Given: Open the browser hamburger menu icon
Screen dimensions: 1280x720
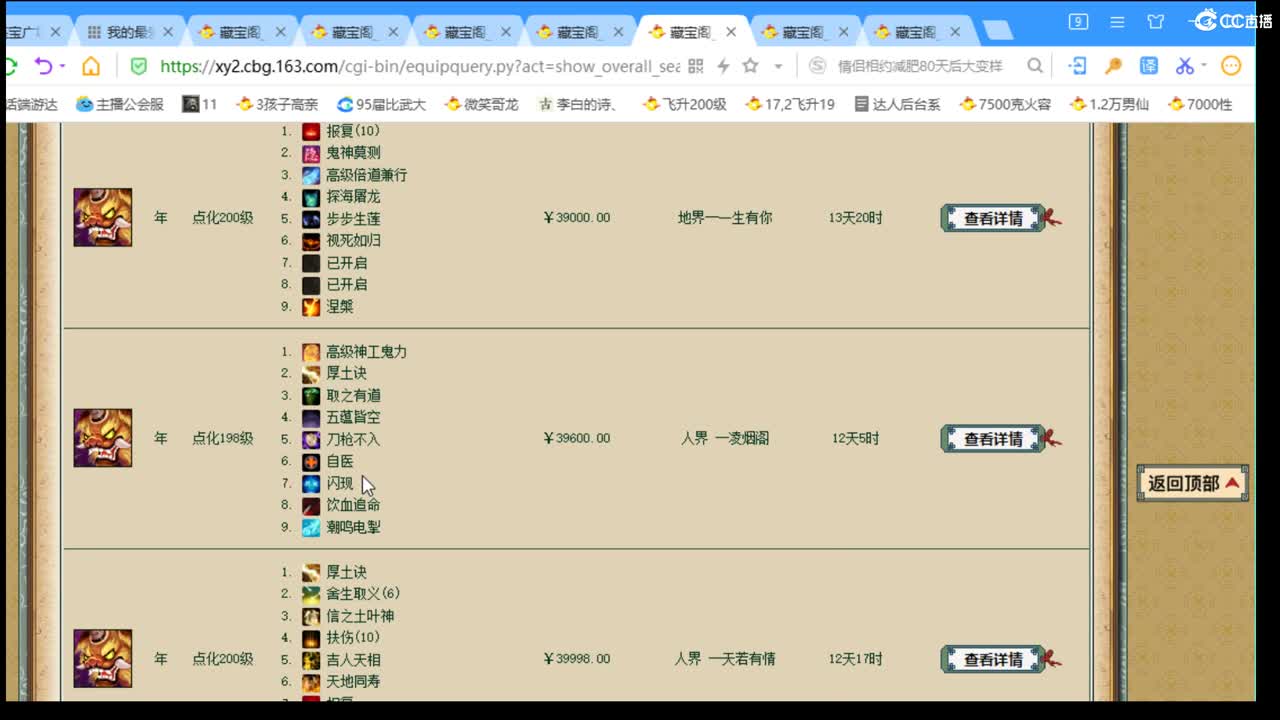Looking at the screenshot, I should 1117,21.
